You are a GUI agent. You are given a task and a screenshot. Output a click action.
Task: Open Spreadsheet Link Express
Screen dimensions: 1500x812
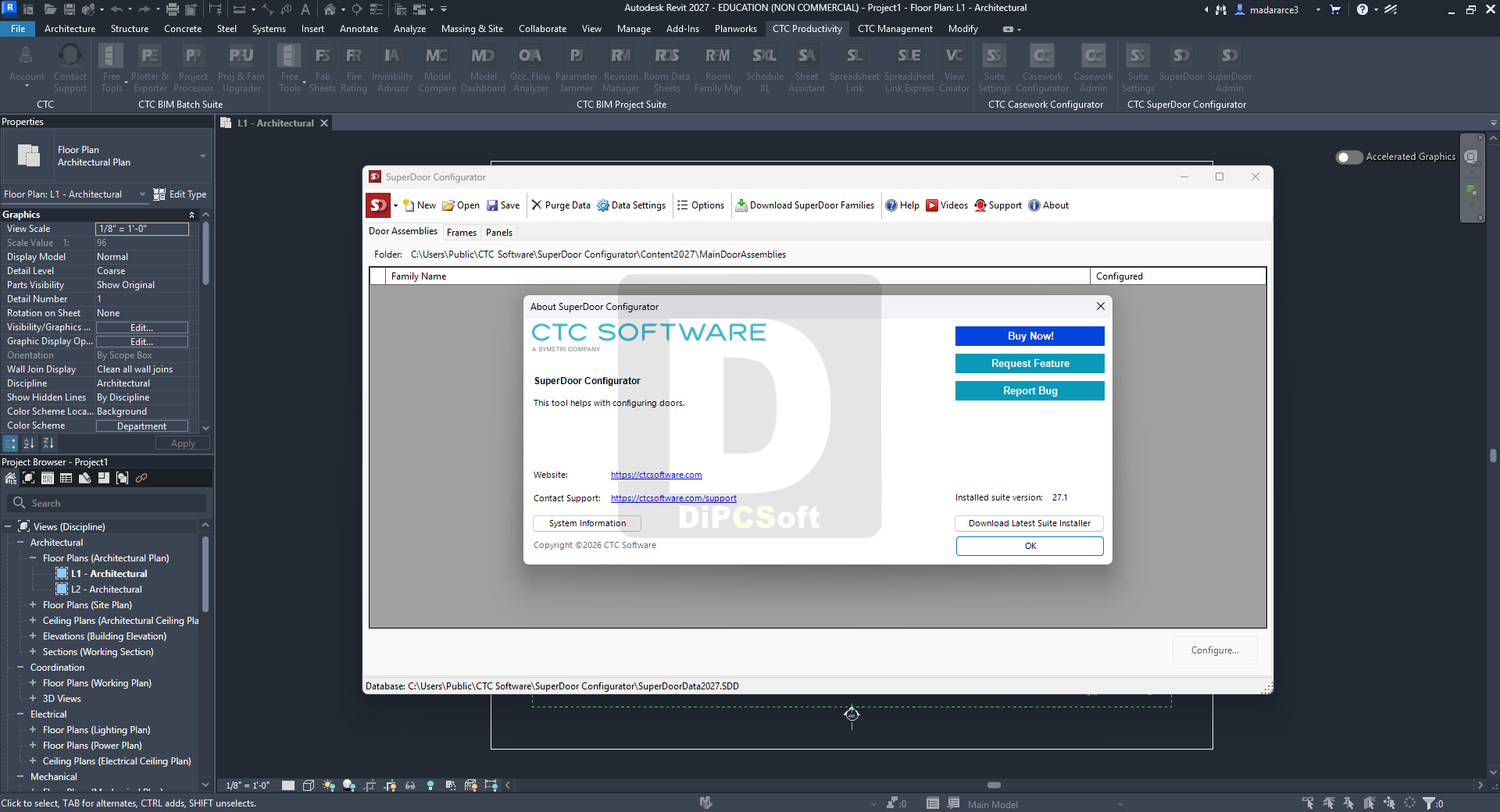click(909, 69)
